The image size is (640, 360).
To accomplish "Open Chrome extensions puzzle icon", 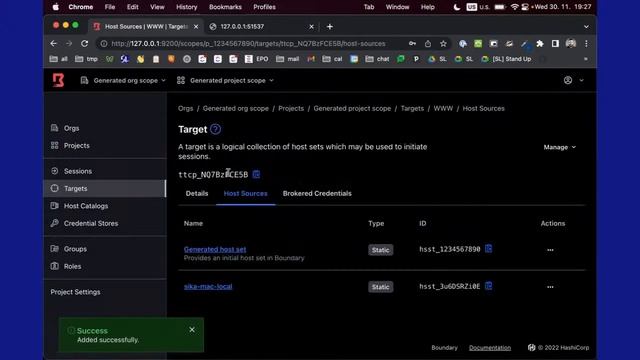I will point(540,43).
